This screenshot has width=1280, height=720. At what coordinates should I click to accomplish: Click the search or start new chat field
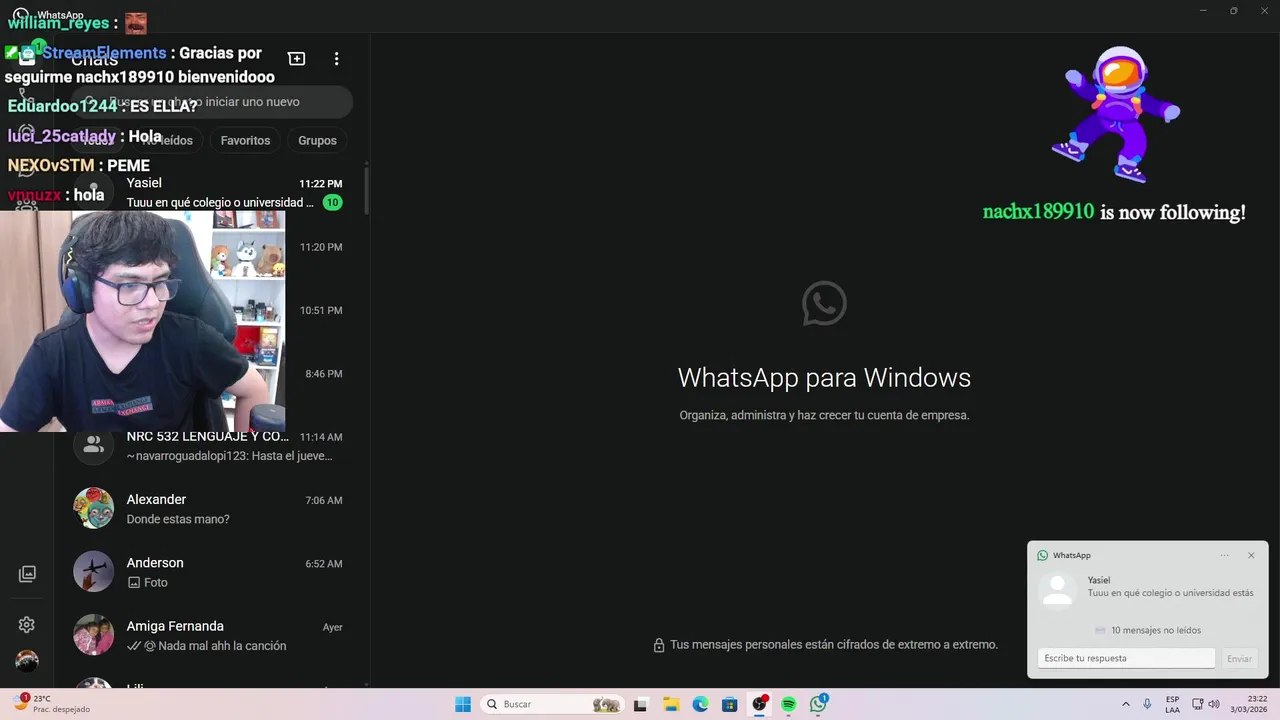point(213,102)
